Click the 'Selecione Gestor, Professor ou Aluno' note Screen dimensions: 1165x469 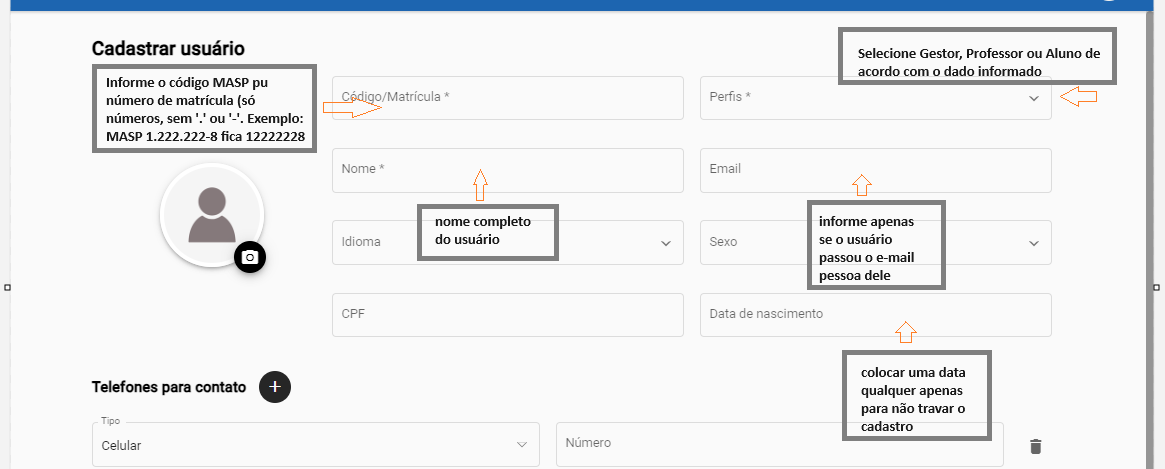978,63
